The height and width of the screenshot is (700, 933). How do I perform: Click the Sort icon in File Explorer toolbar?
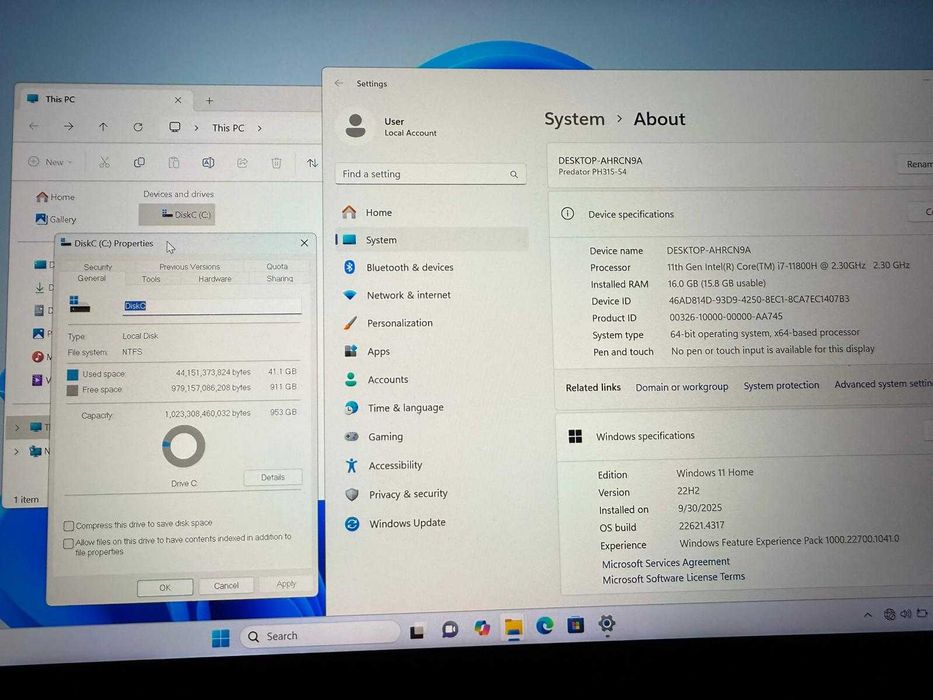coord(312,163)
